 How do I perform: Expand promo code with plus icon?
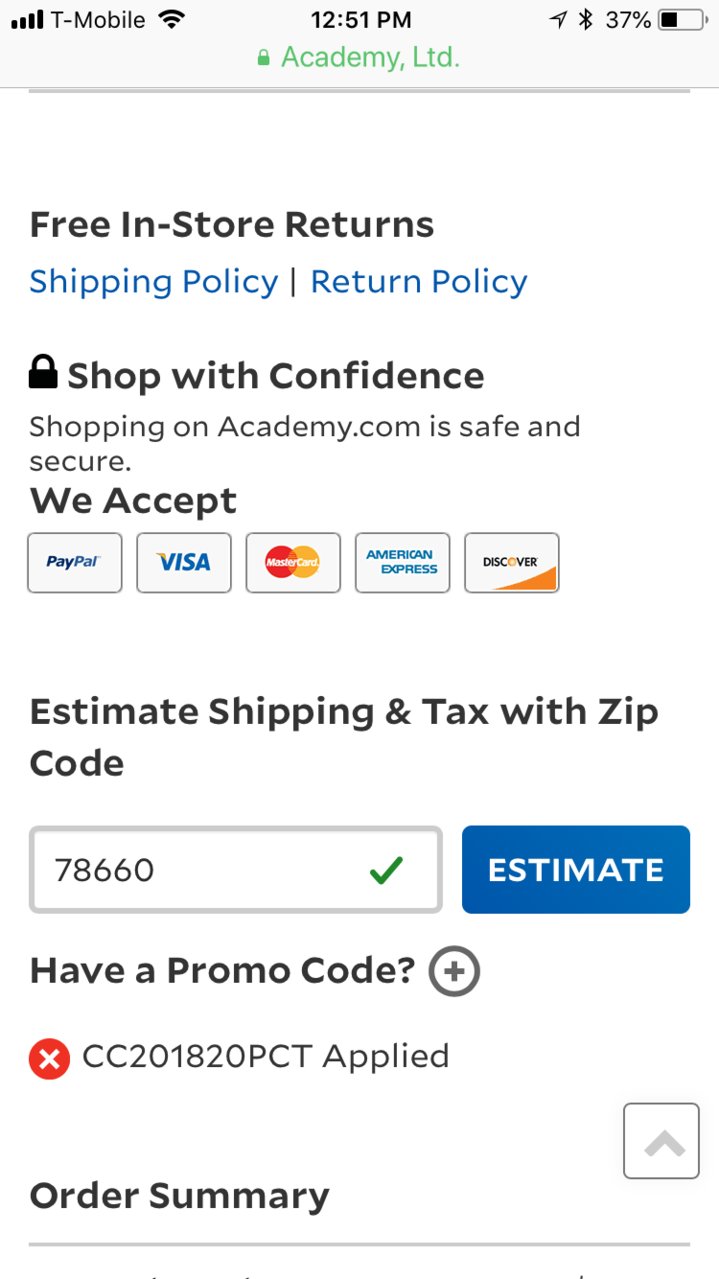tap(454, 971)
